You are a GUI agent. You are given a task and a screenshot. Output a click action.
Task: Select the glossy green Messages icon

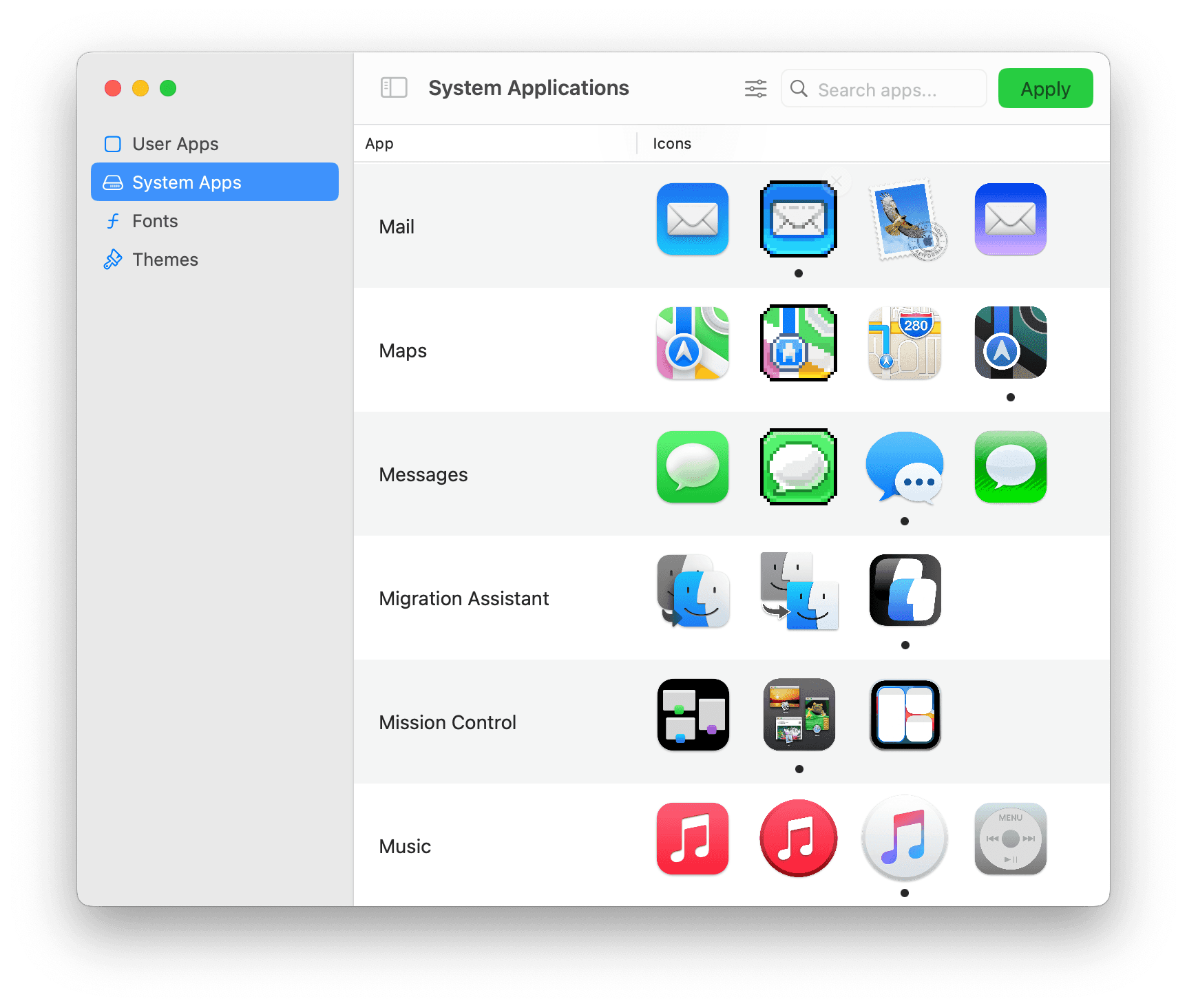click(x=1010, y=467)
